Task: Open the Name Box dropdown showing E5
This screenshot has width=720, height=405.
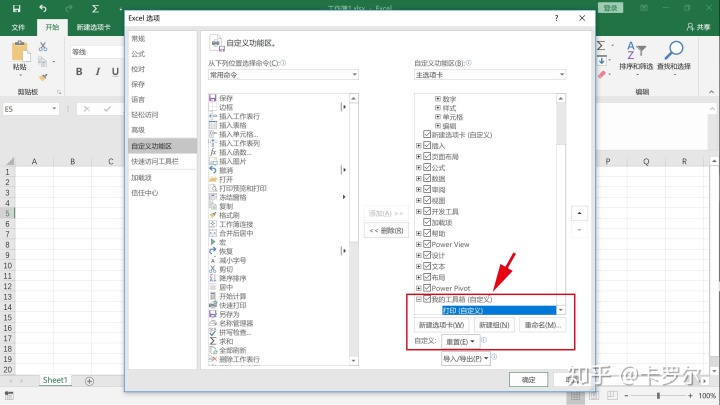Action: [x=54, y=109]
